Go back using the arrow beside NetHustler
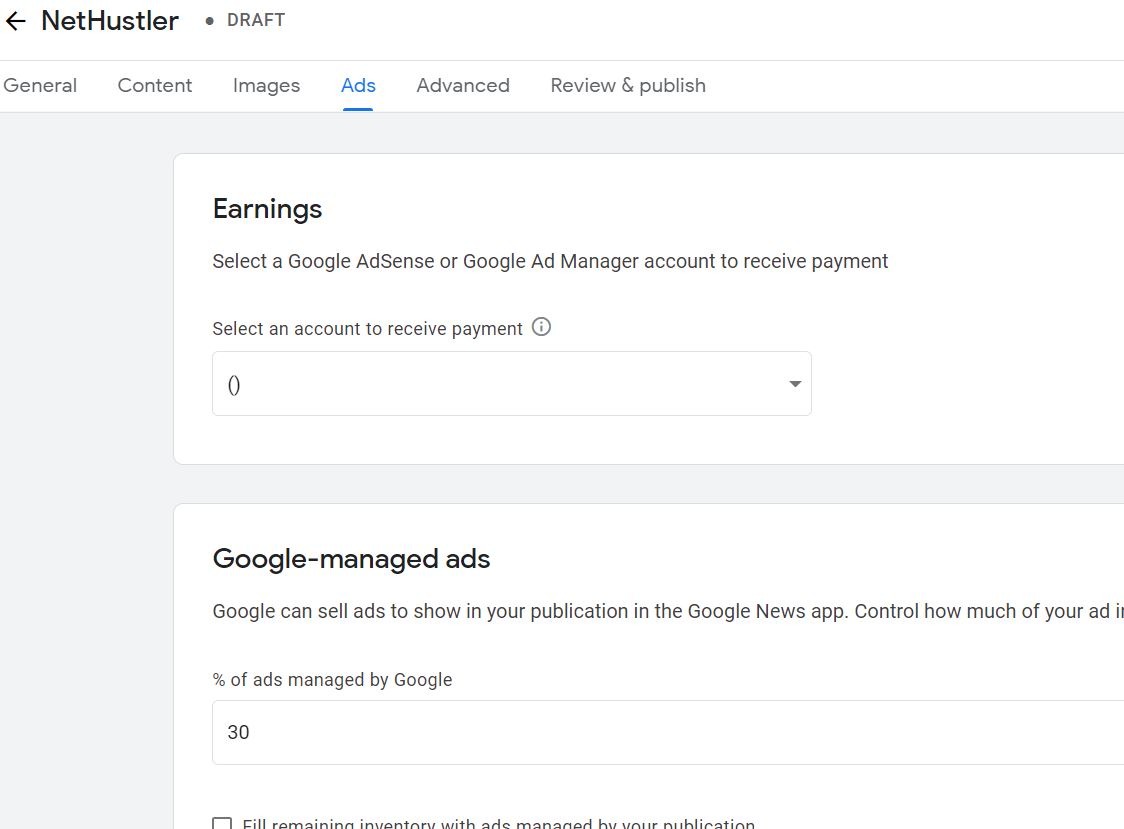 15,21
